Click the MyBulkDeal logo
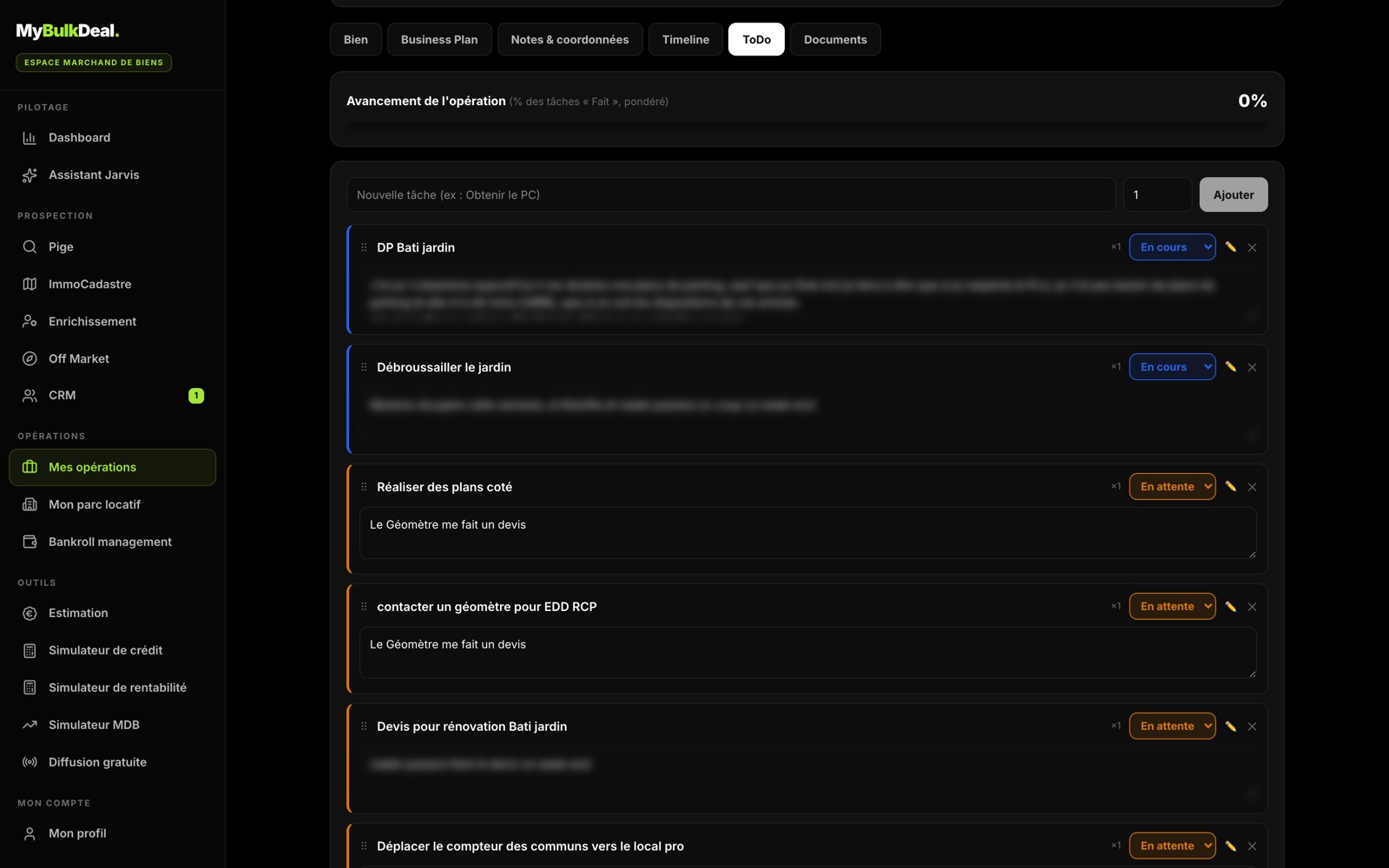 pyautogui.click(x=68, y=31)
